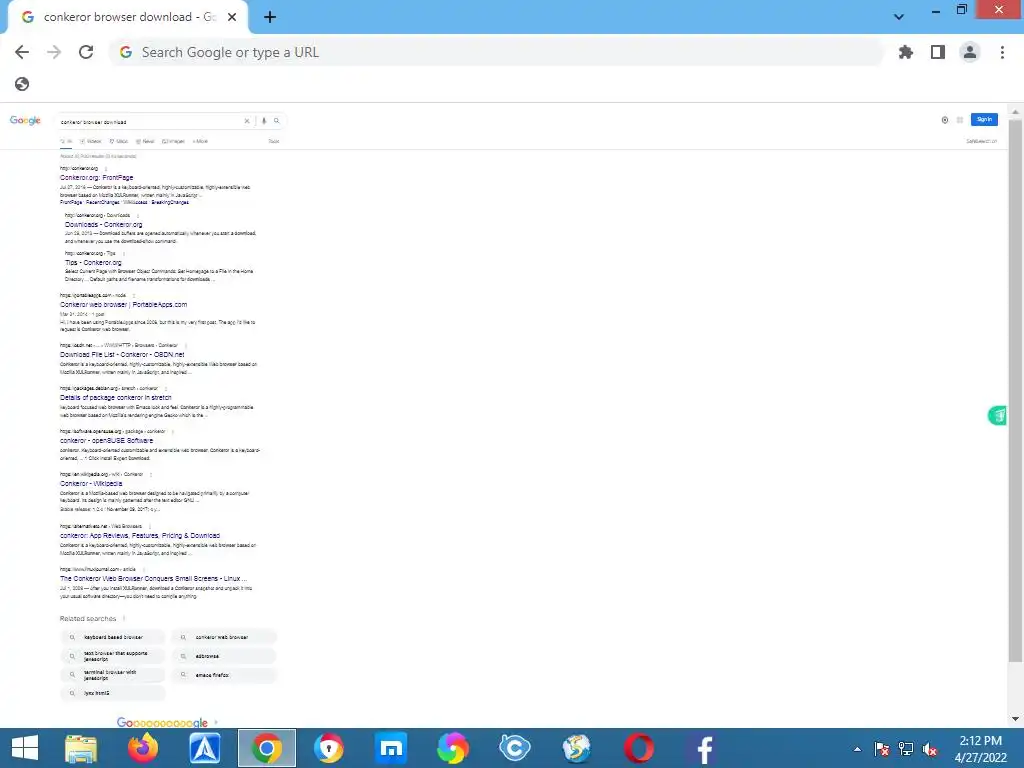The width and height of the screenshot is (1024, 768).
Task: Open conkeror App Reviews, Features, Pricing result
Action: tap(140, 535)
